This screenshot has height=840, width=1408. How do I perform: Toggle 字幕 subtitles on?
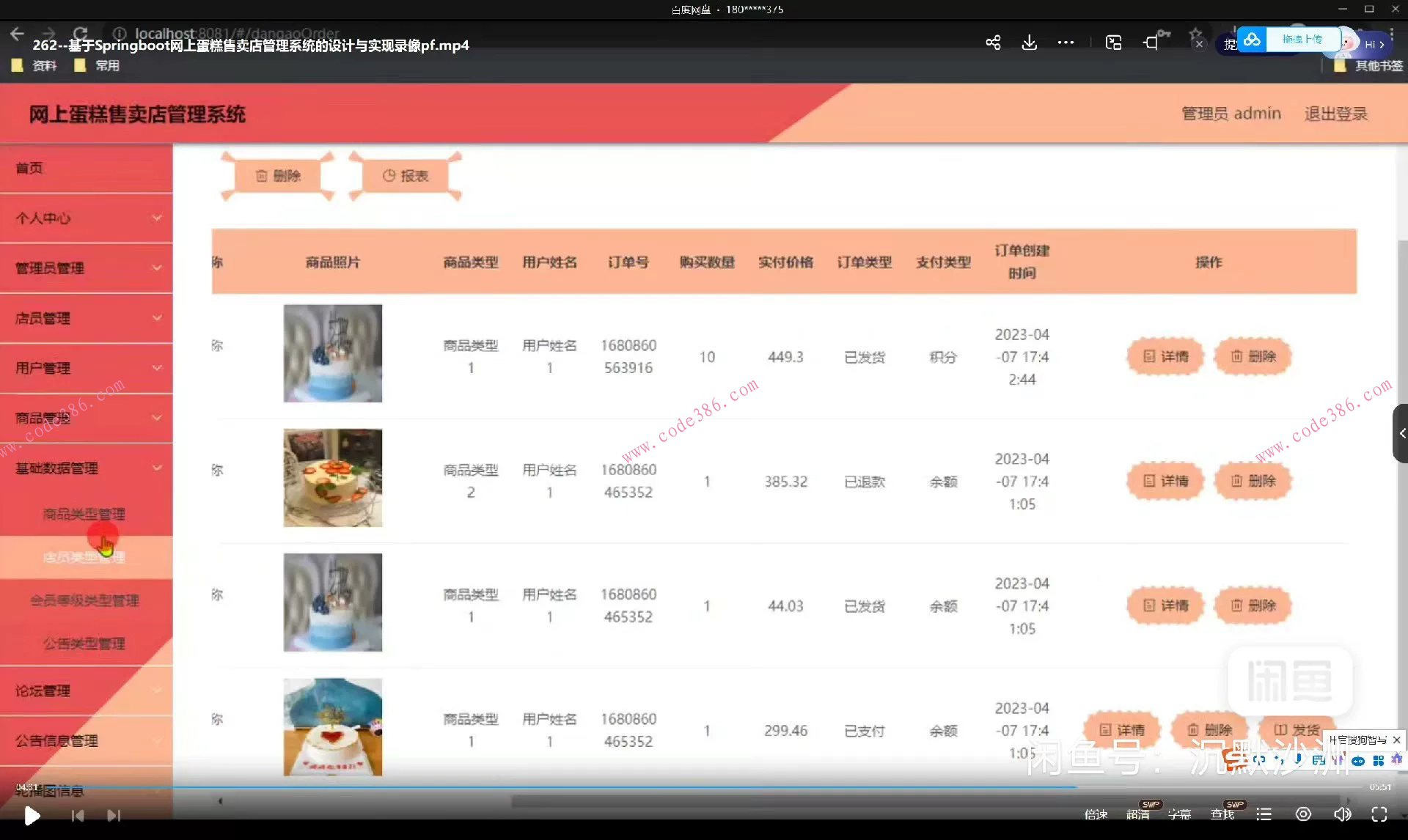1181,814
